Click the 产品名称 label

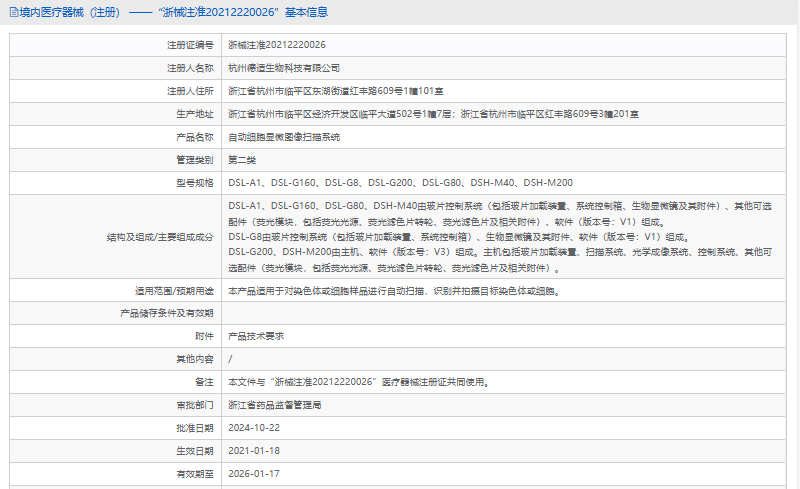pos(194,137)
